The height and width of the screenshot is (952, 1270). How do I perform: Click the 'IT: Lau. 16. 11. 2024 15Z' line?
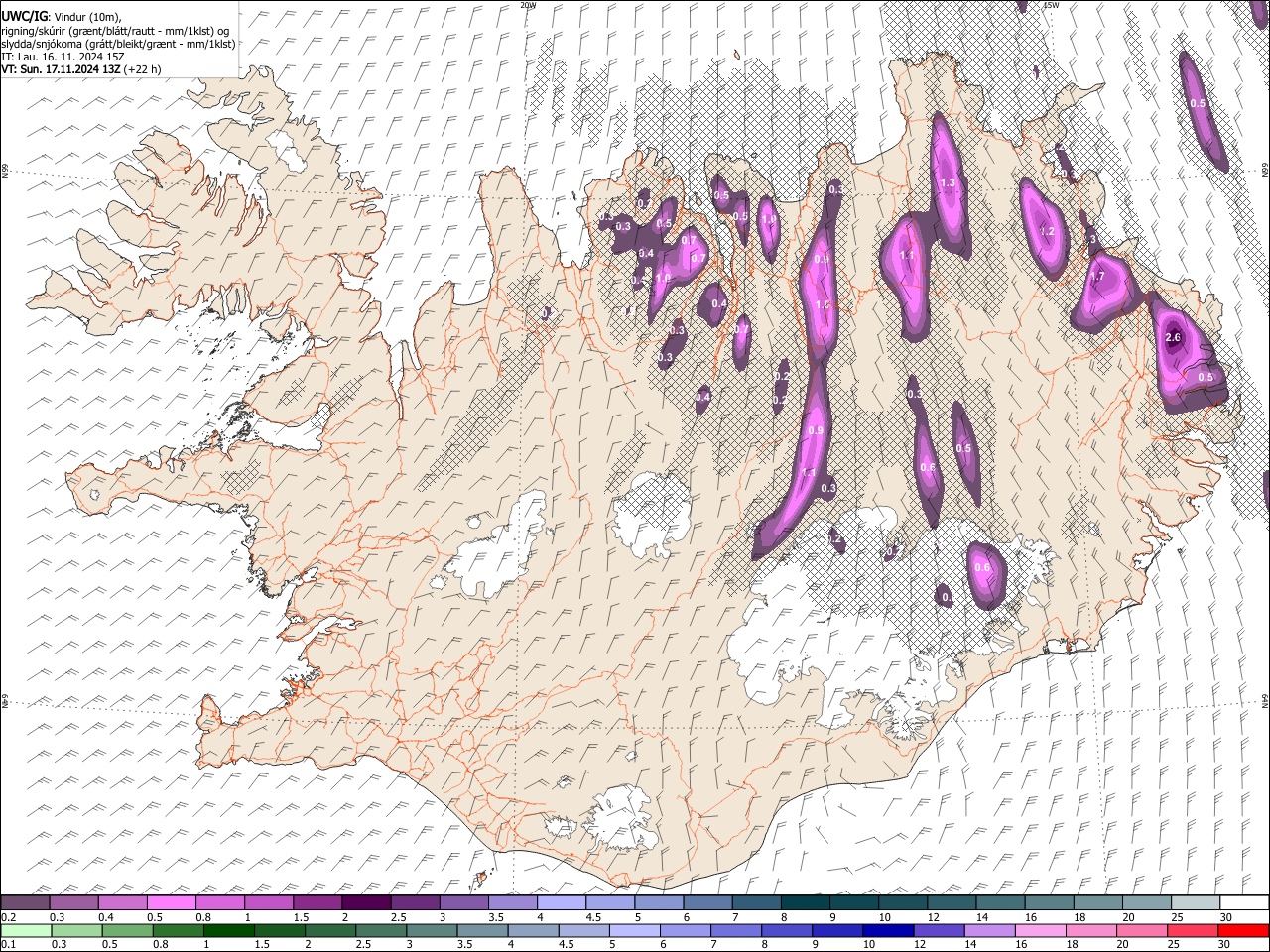pos(63,57)
